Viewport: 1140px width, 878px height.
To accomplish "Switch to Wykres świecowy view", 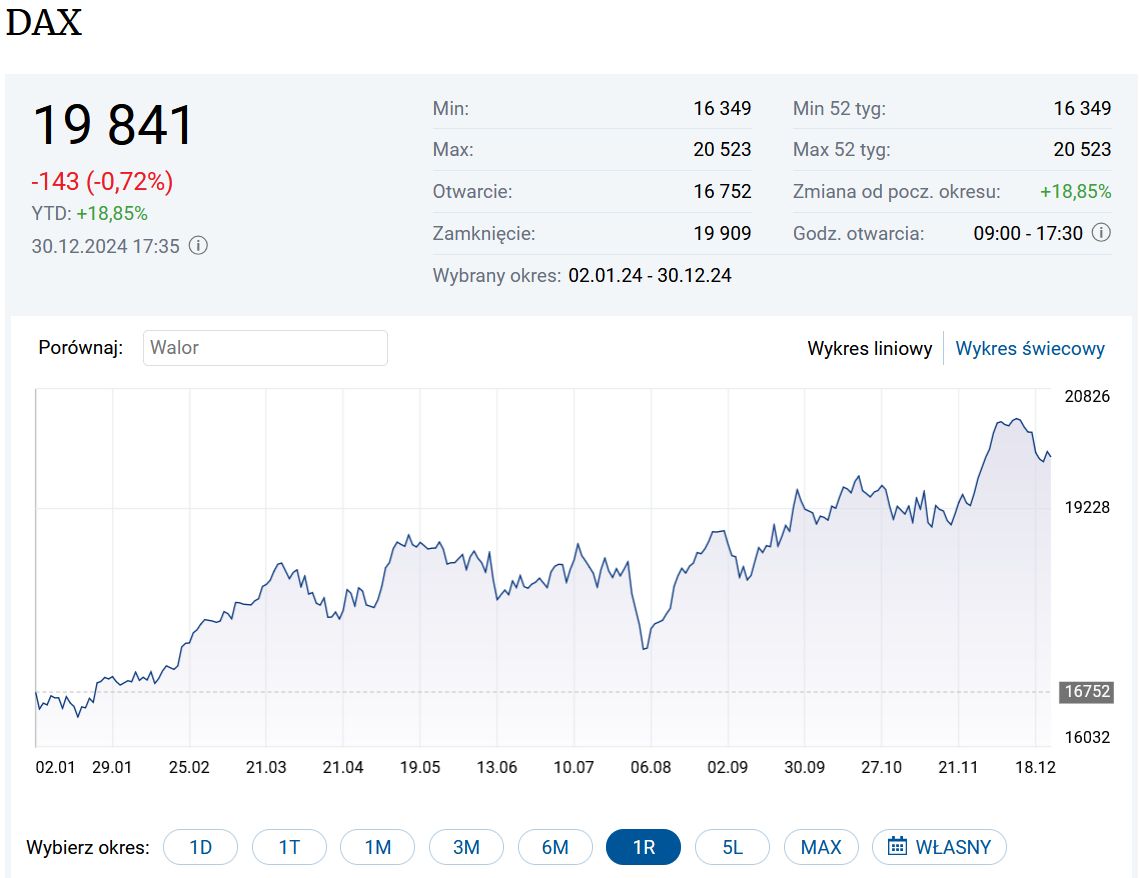I will (x=1029, y=349).
